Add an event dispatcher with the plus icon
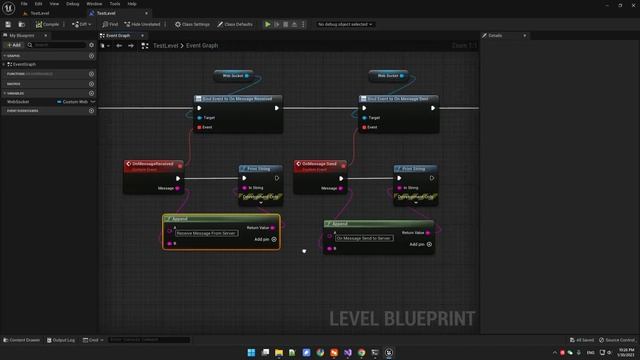640x360 pixels. 91,111
